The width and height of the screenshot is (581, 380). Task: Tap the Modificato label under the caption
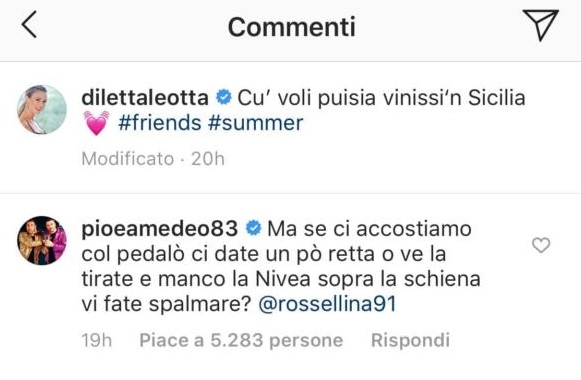[x=128, y=159]
